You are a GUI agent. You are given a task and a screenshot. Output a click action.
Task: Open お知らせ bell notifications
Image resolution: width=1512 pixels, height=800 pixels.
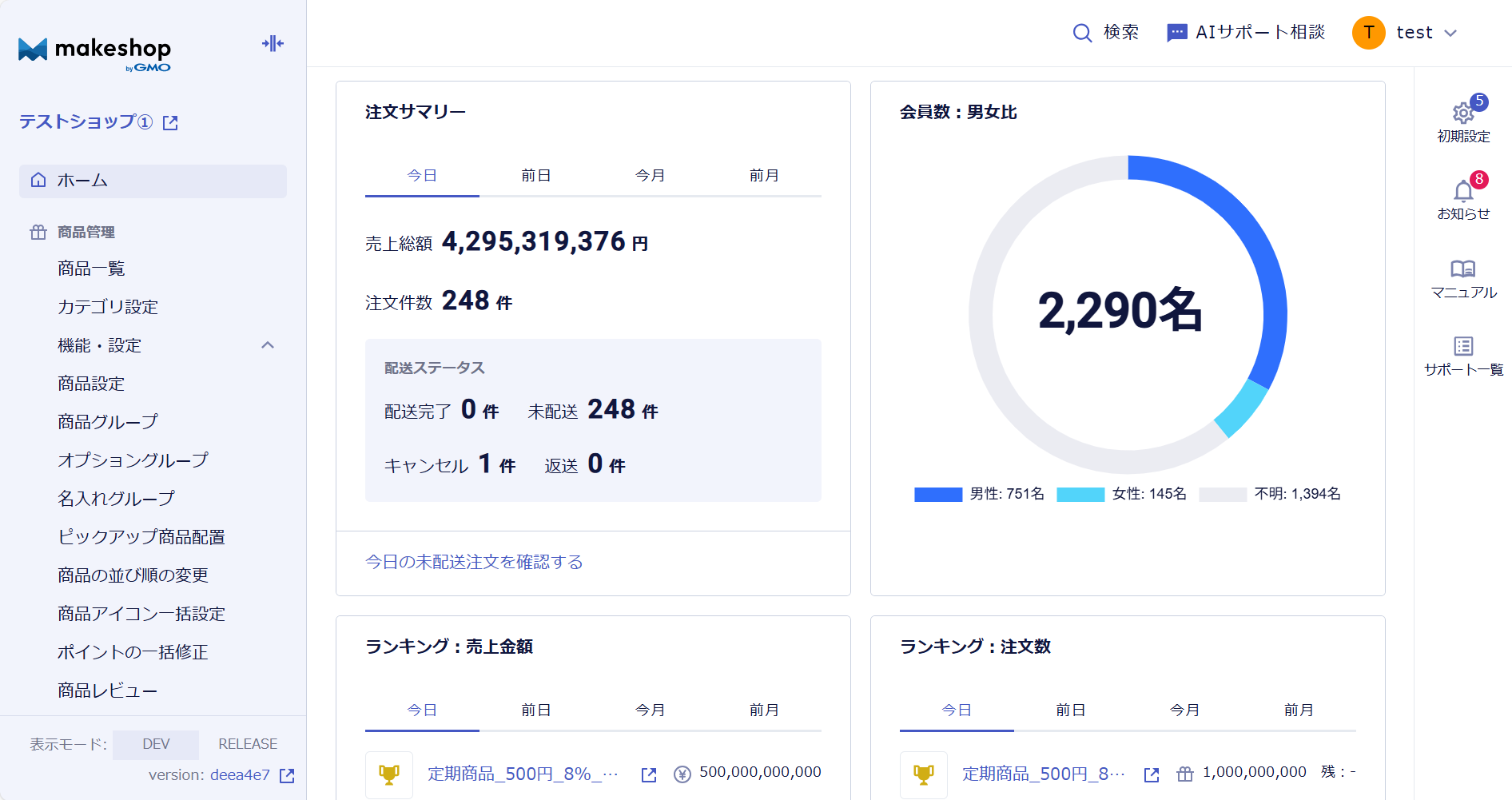point(1462,191)
